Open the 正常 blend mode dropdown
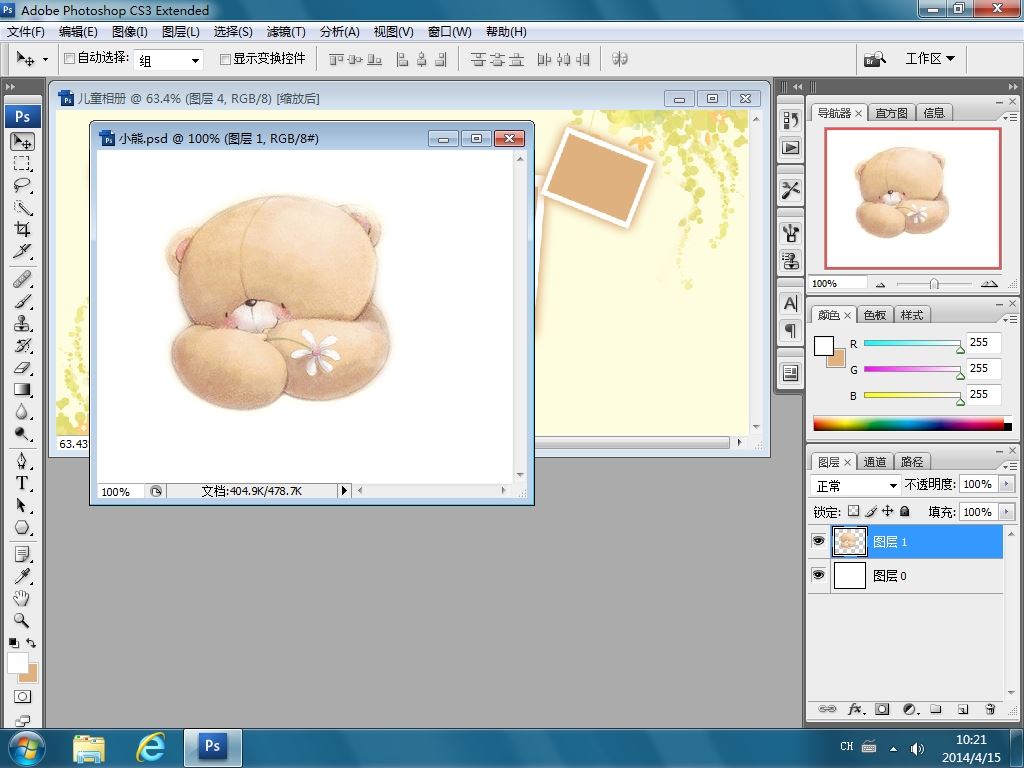Viewport: 1024px width, 768px height. (x=856, y=485)
